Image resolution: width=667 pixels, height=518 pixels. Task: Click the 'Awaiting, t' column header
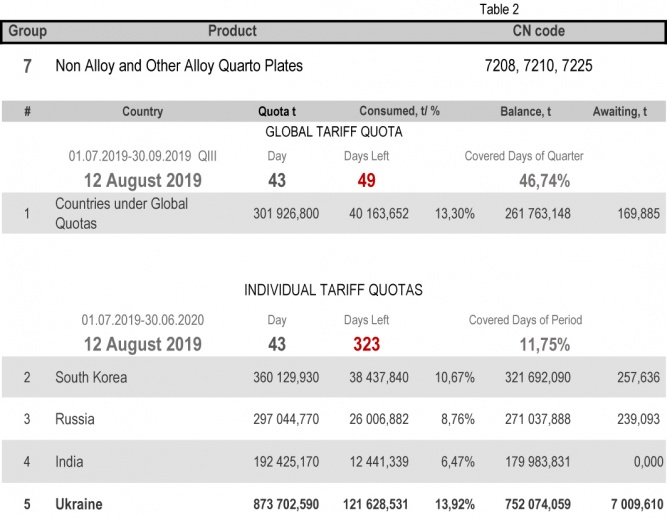point(626,112)
